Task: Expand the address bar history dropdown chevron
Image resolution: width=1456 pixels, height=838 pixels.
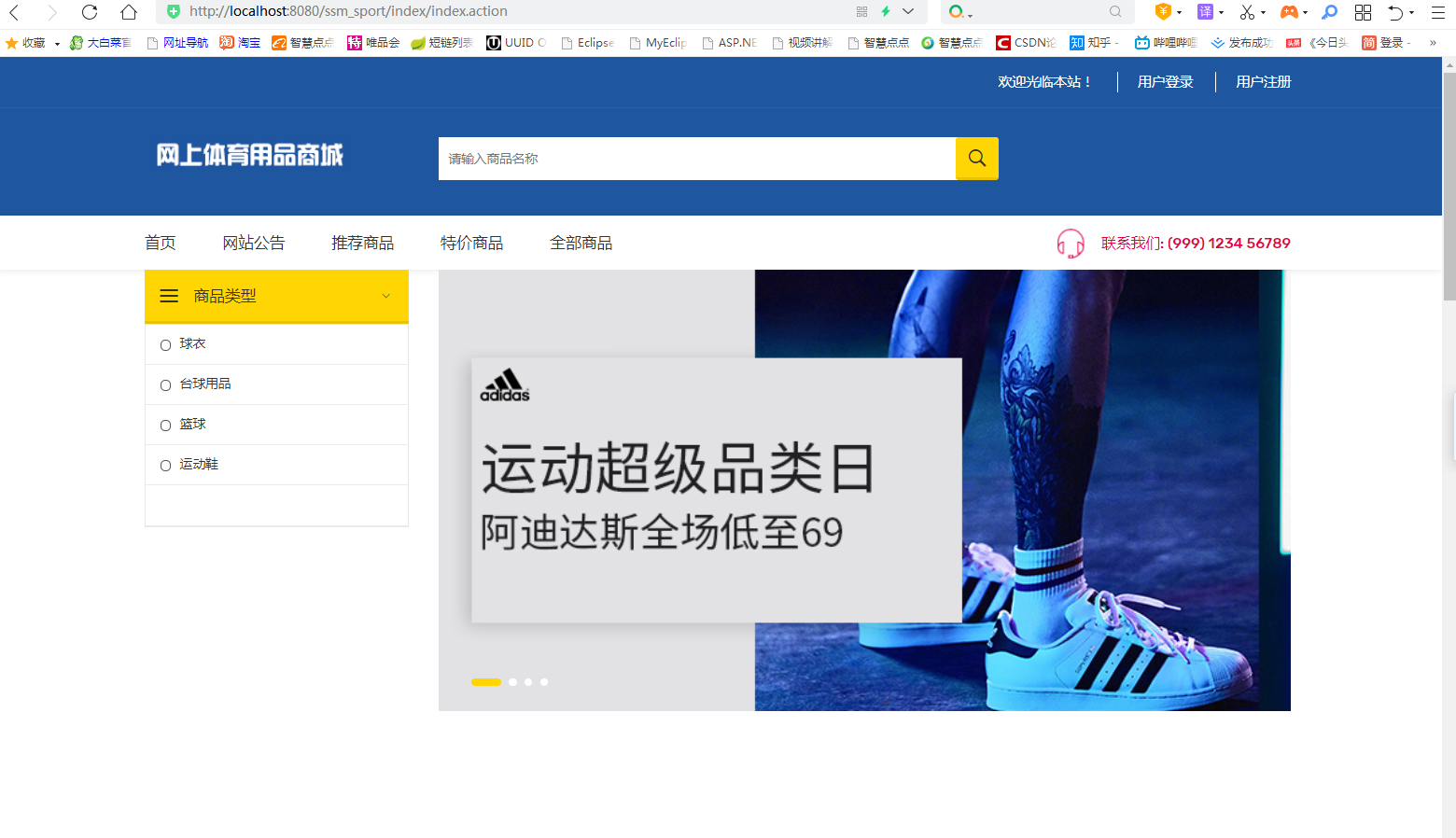Action: 908,12
